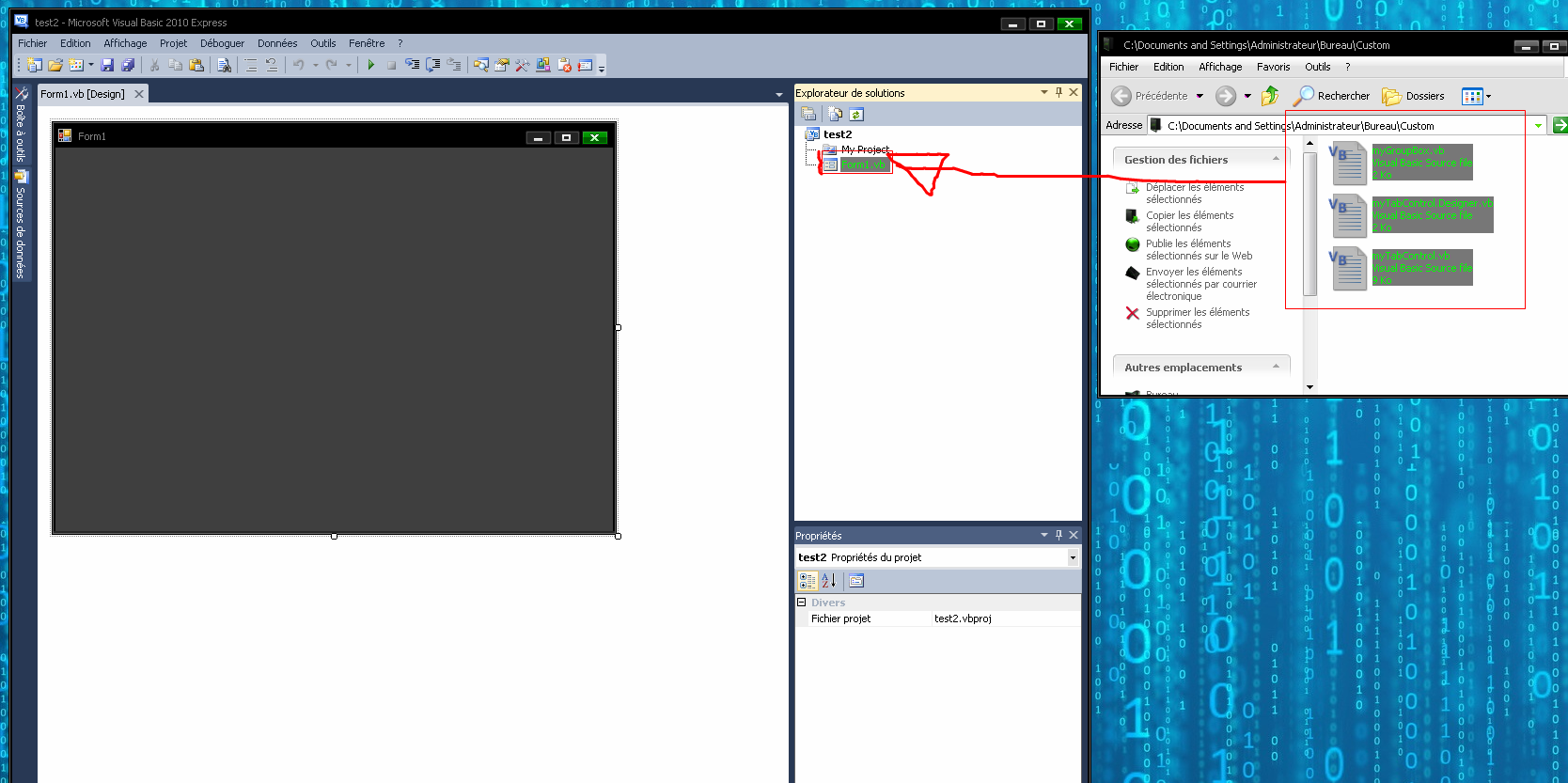Click Refresh icon in Solution Explorer
The width and height of the screenshot is (1568, 783).
coord(856,115)
